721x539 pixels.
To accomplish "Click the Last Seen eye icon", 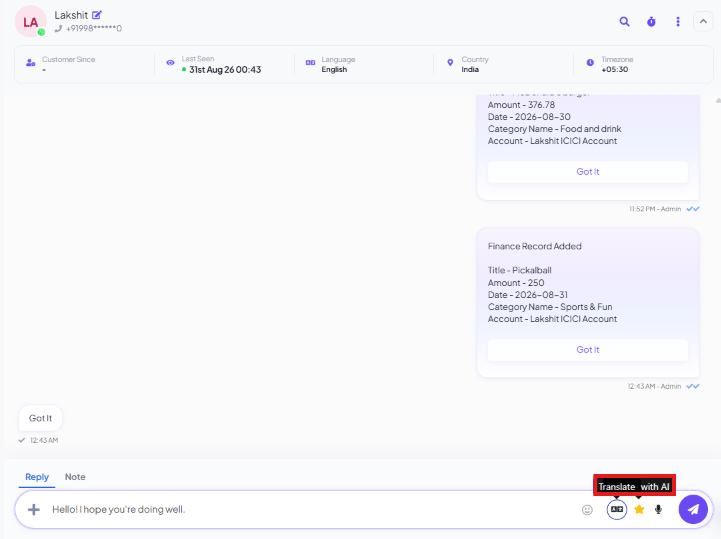I will coord(170,63).
